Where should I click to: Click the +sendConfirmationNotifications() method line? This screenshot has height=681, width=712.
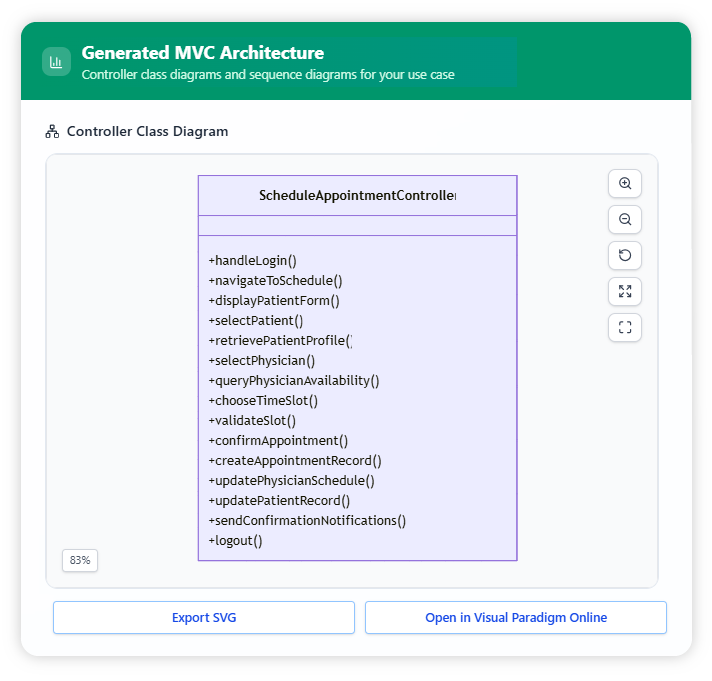[x=307, y=521]
